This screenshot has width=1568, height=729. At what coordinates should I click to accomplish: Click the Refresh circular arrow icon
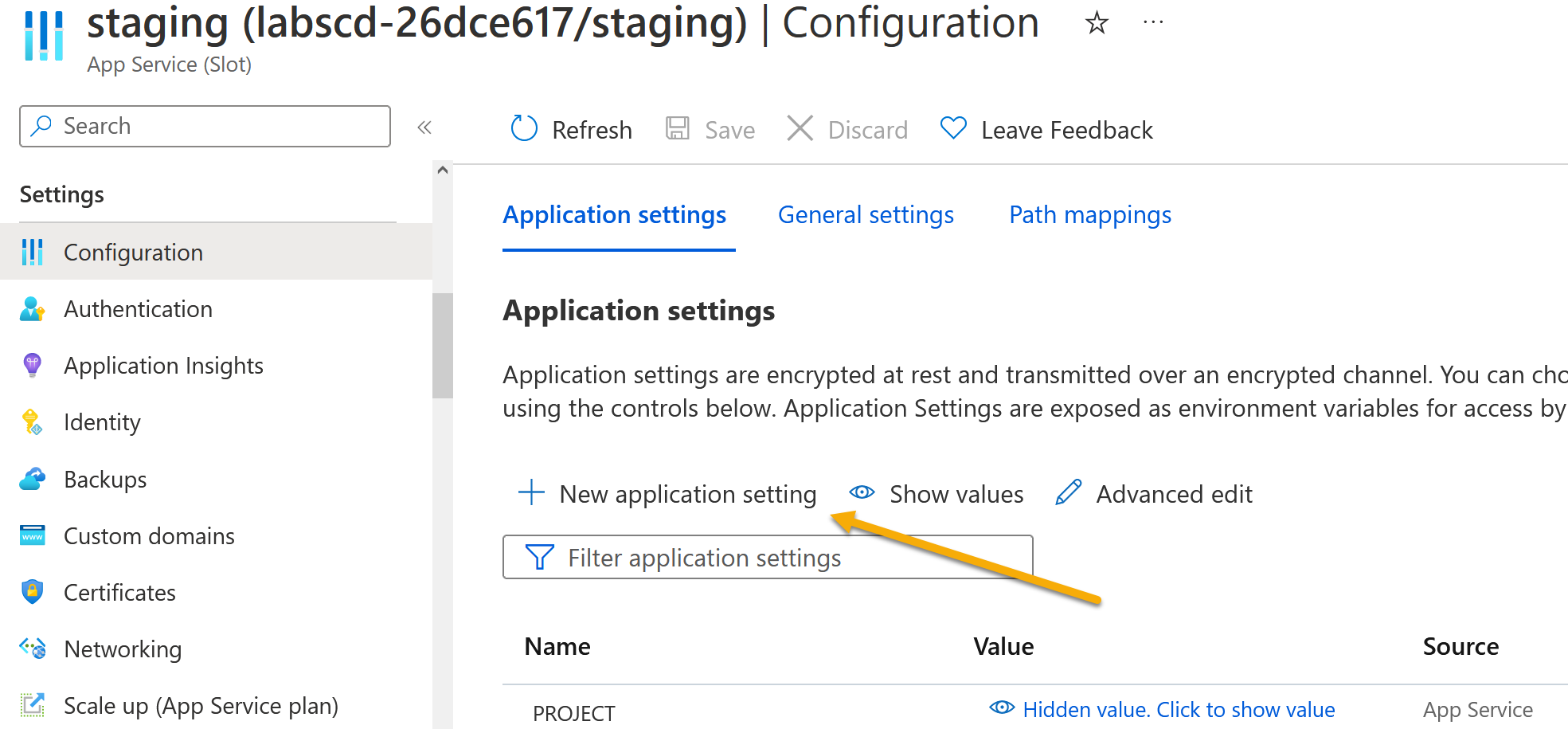point(524,128)
